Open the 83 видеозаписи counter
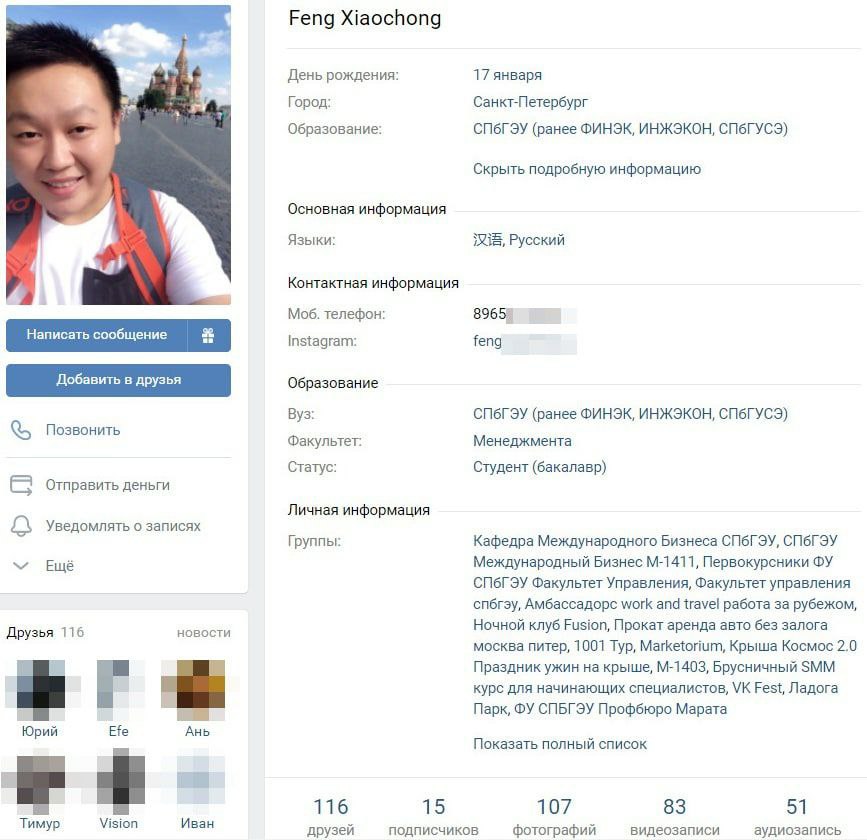This screenshot has width=867, height=840. click(675, 817)
